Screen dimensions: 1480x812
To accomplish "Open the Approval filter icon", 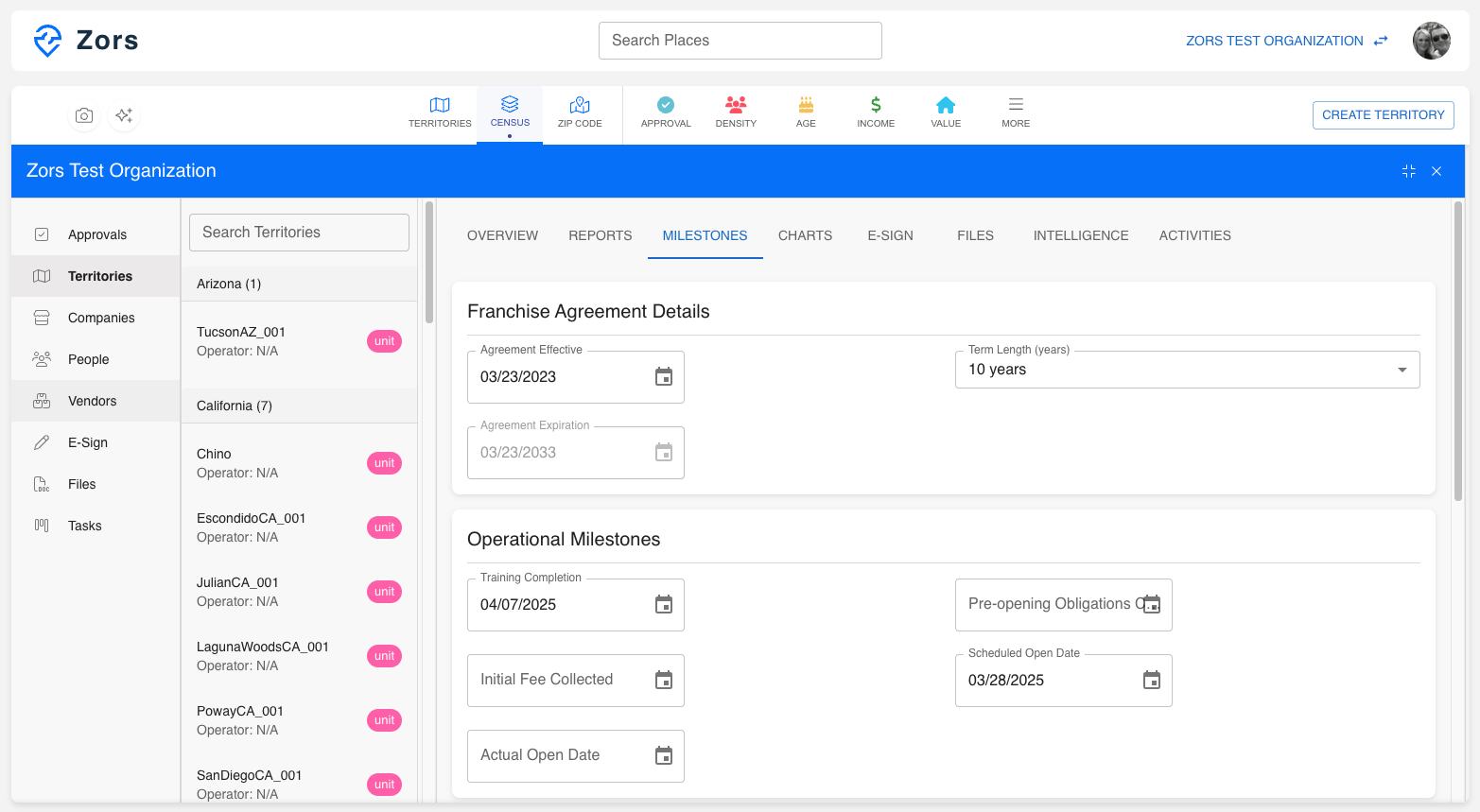I will (666, 112).
